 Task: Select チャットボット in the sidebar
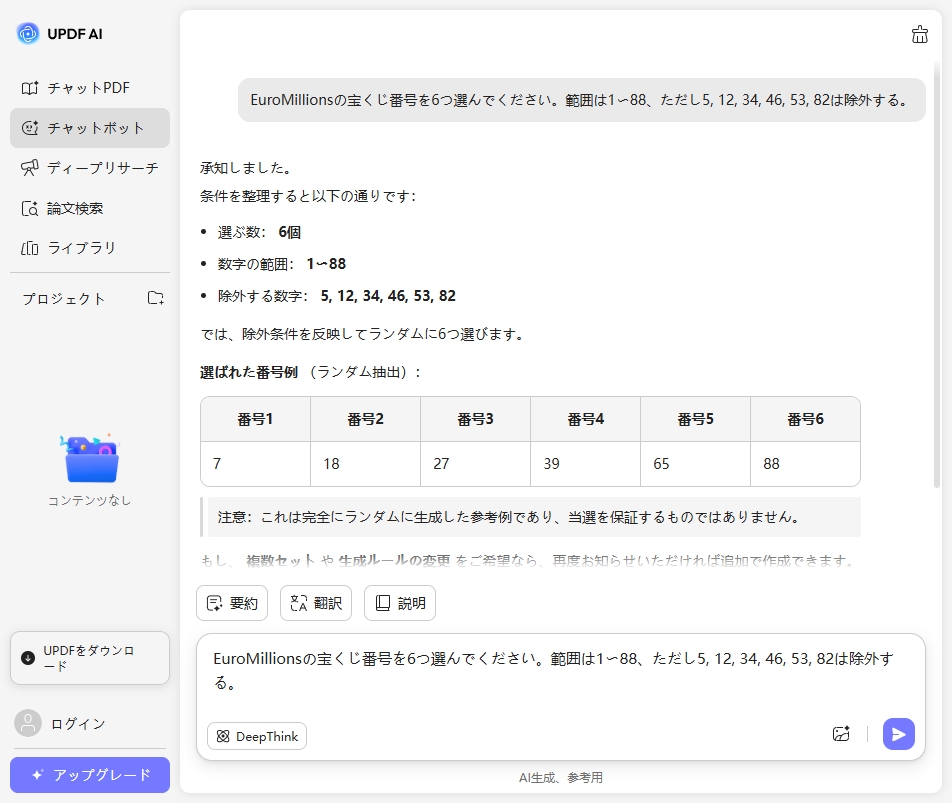pyautogui.click(x=89, y=128)
